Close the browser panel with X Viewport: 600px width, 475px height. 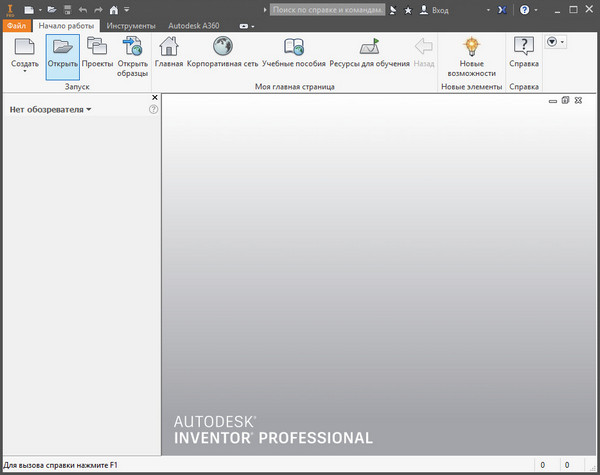154,97
